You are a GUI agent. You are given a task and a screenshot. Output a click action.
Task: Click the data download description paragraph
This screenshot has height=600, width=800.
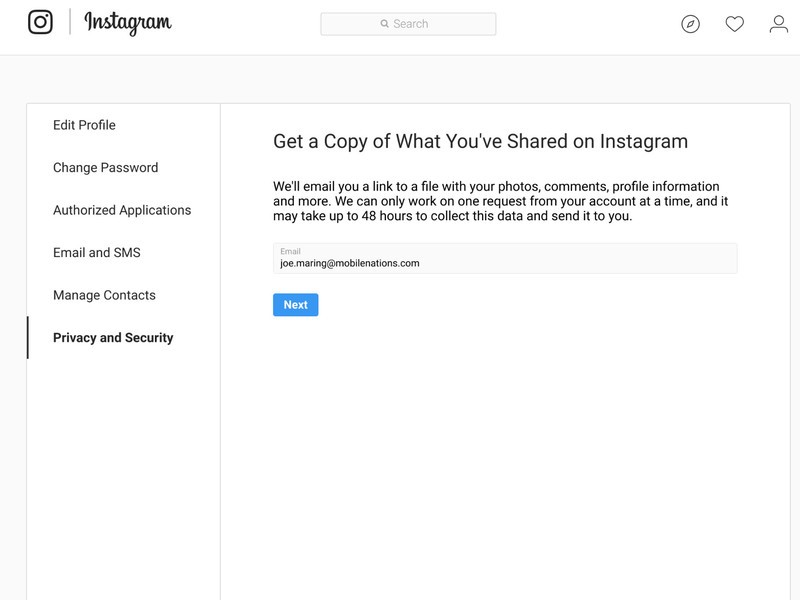[500, 201]
